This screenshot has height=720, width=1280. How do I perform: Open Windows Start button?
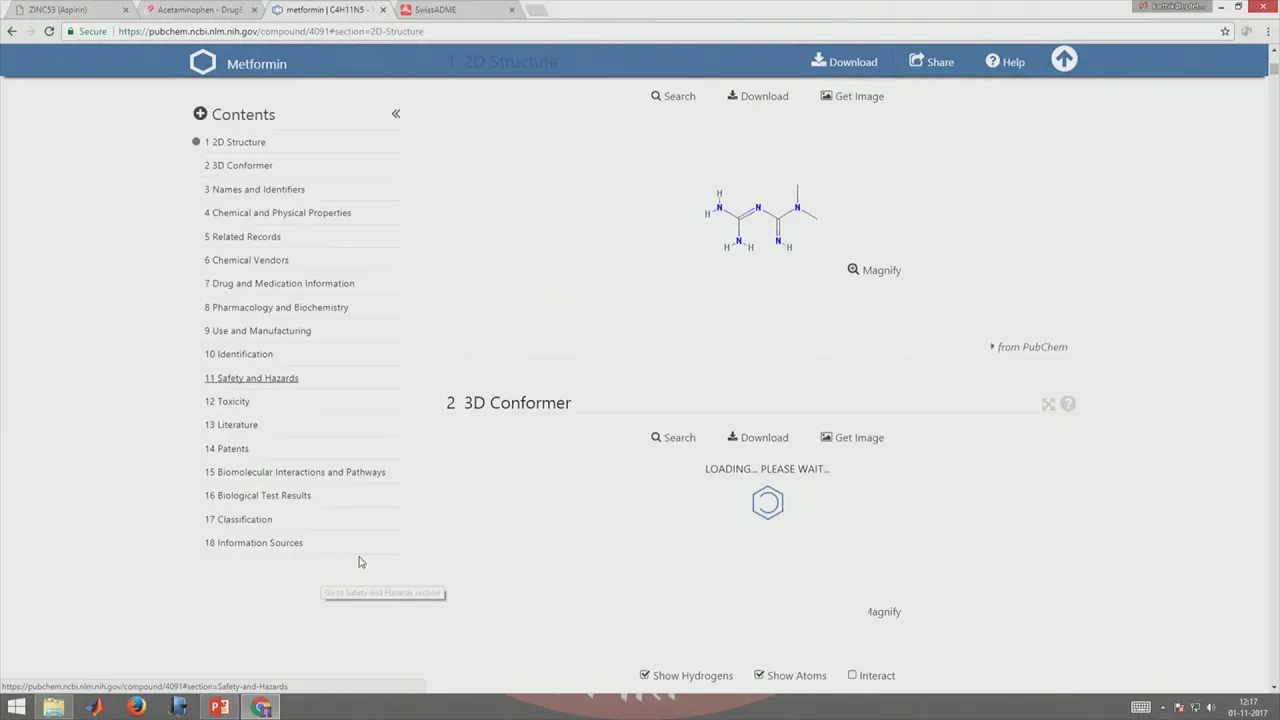pos(17,707)
